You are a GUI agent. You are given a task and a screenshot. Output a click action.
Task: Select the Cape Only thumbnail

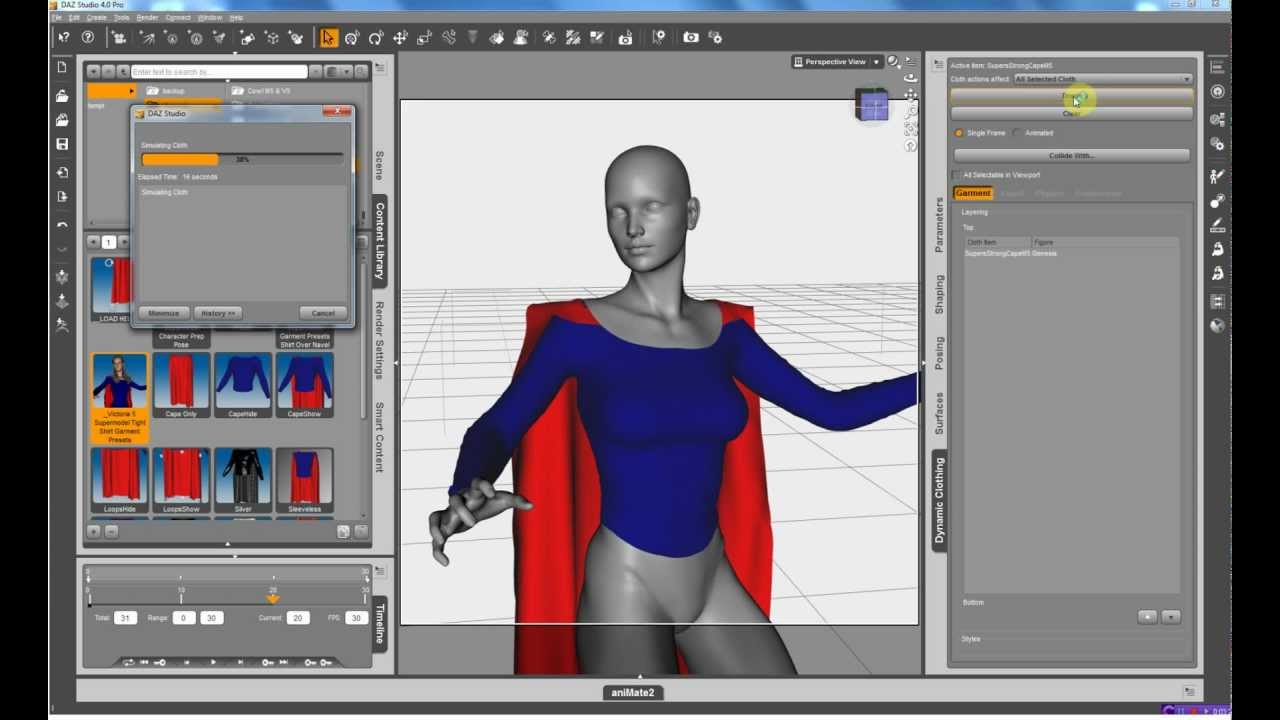[x=181, y=385]
